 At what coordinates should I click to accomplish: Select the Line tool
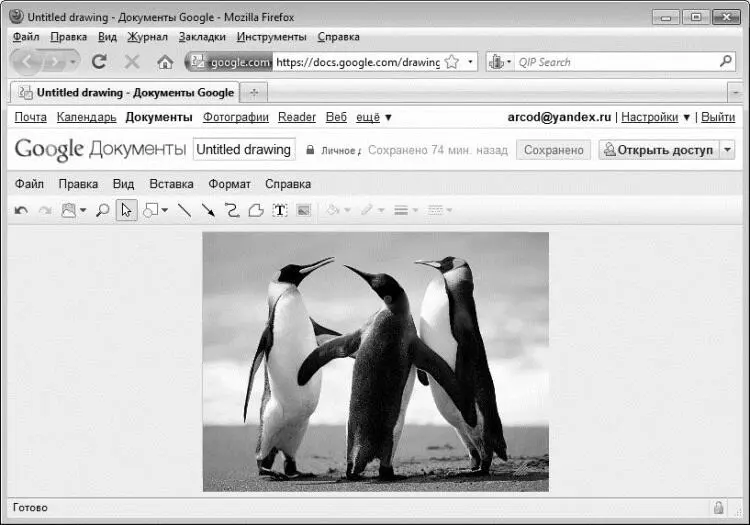(x=184, y=210)
